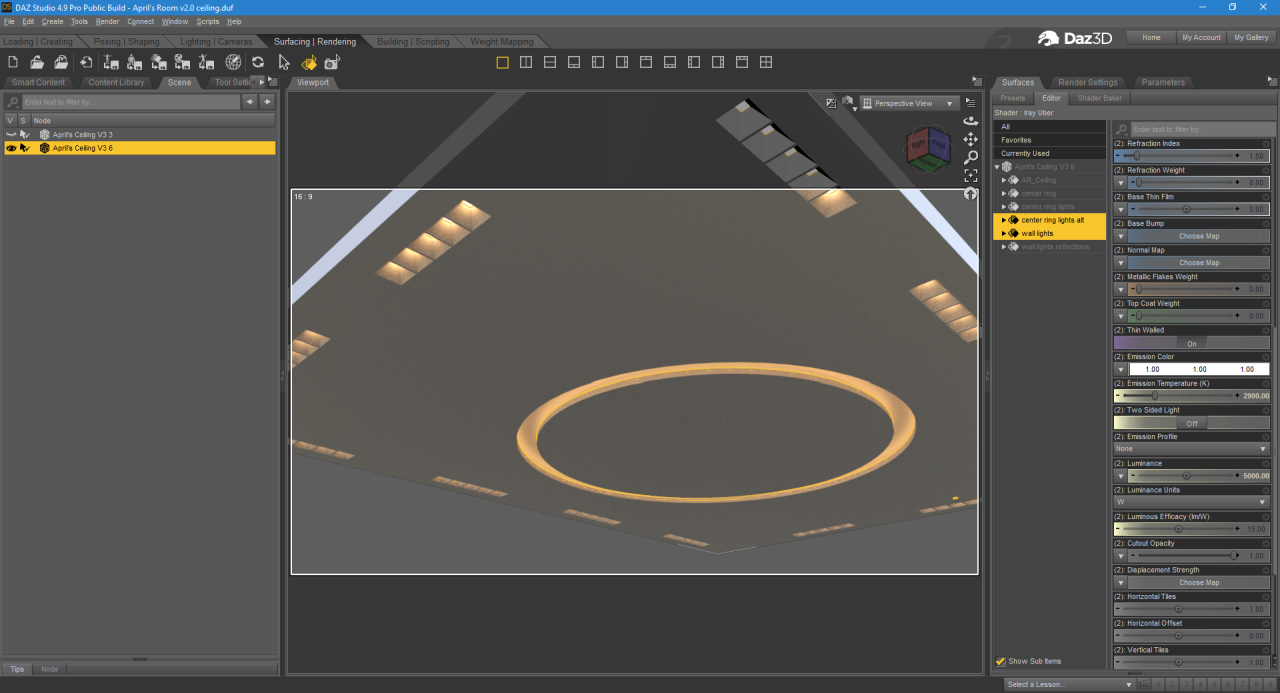Screen dimensions: 1280x693
Task: Click the New scene file icon
Action: click(14, 62)
